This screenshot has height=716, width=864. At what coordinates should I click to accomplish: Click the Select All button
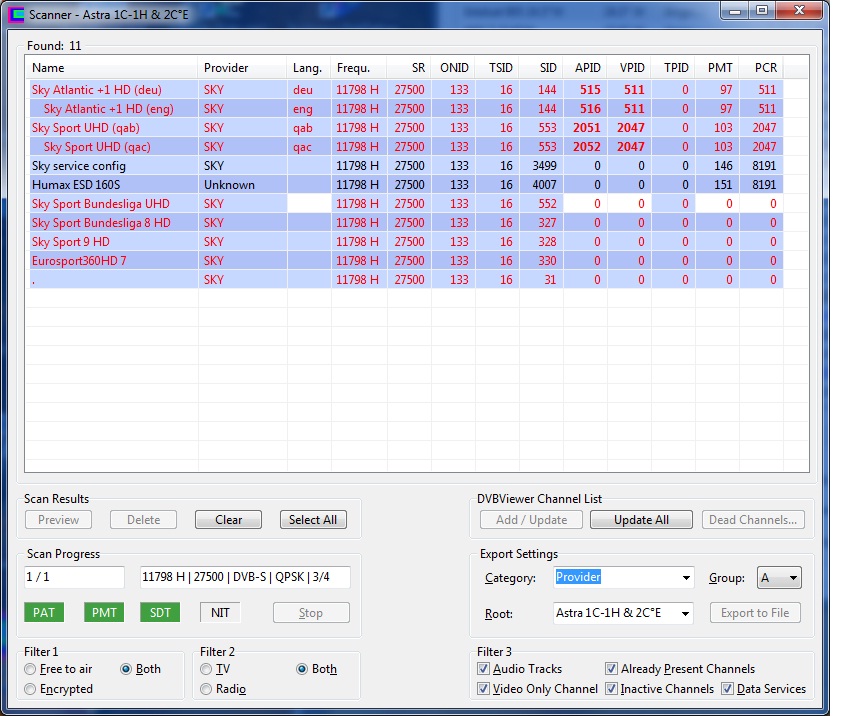pos(313,520)
